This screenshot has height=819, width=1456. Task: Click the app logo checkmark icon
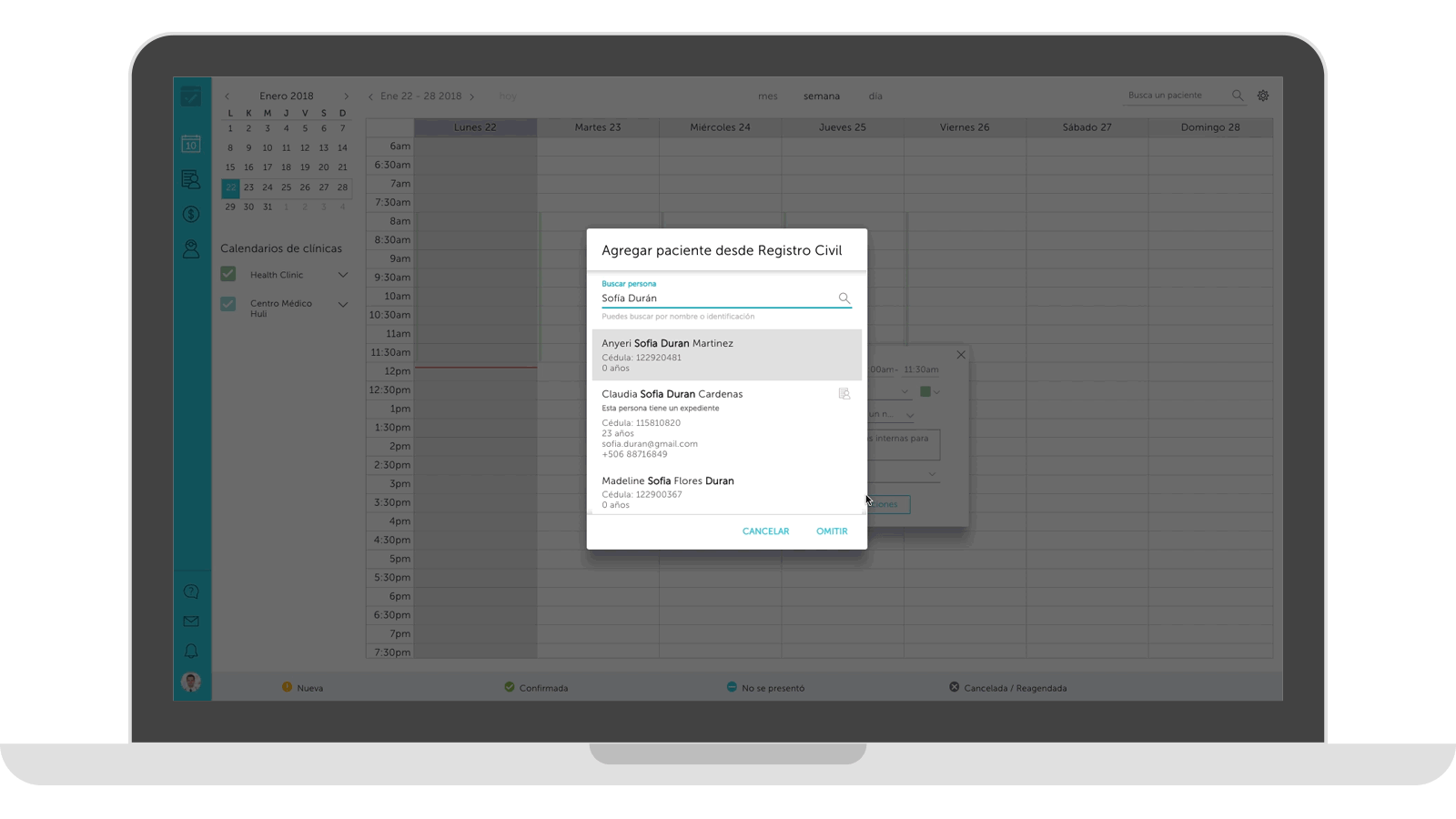(191, 96)
